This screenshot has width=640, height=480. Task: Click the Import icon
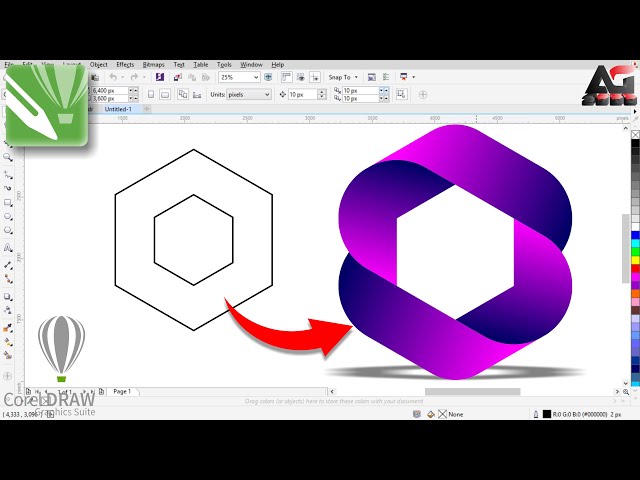point(178,77)
